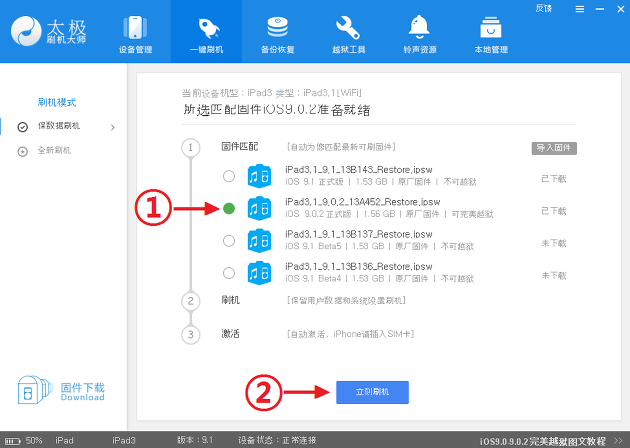Click the 可完美越狱 label on iOS 9.0.2
The image size is (630, 448).
coord(472,214)
